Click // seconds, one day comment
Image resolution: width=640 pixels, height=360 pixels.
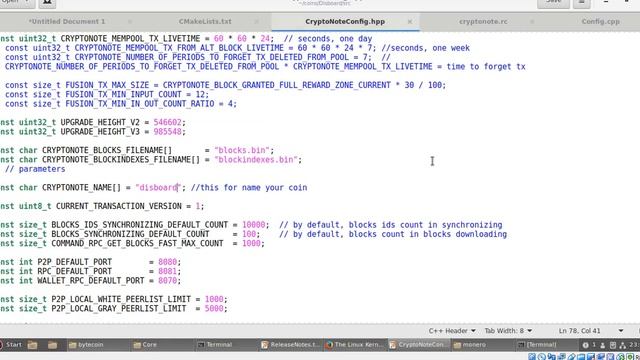pos(328,39)
